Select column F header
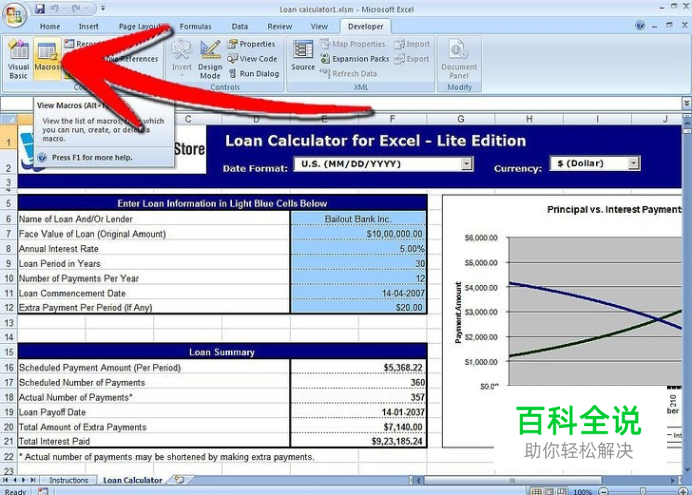Image resolution: width=692 pixels, height=495 pixels. tap(392, 119)
